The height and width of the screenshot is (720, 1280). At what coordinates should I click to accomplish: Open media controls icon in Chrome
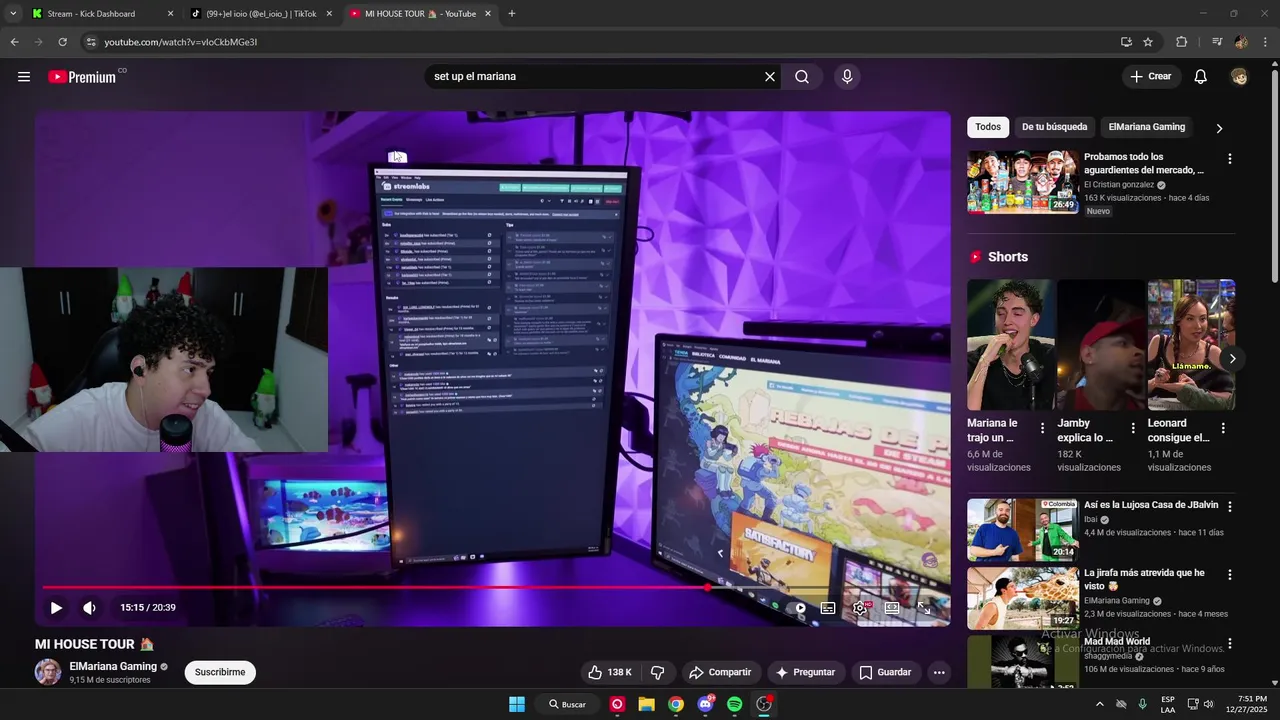[1217, 42]
